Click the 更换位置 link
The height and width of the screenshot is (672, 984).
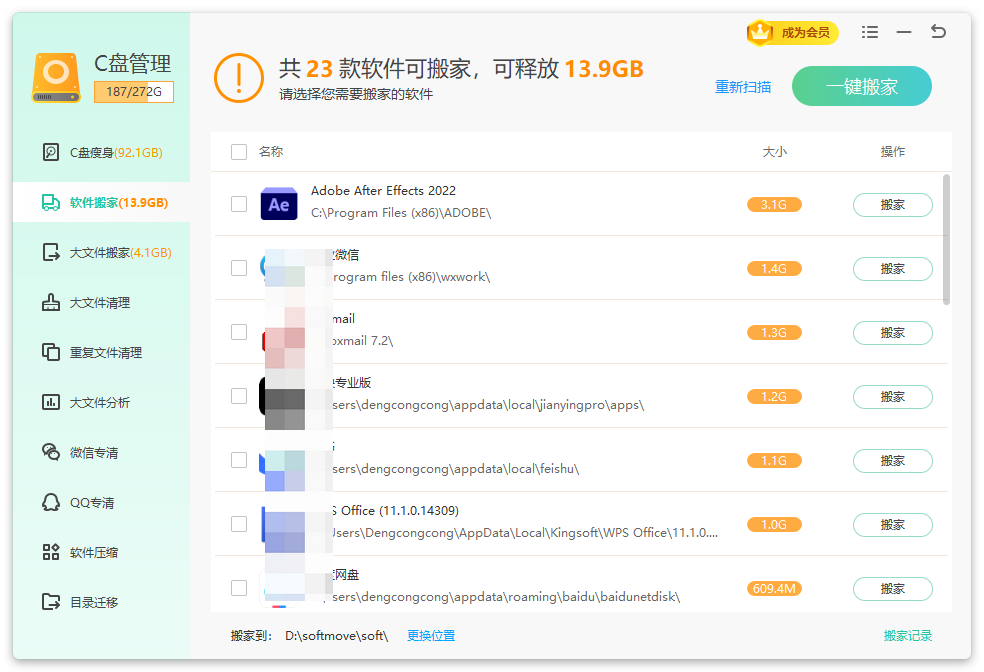tap(431, 636)
